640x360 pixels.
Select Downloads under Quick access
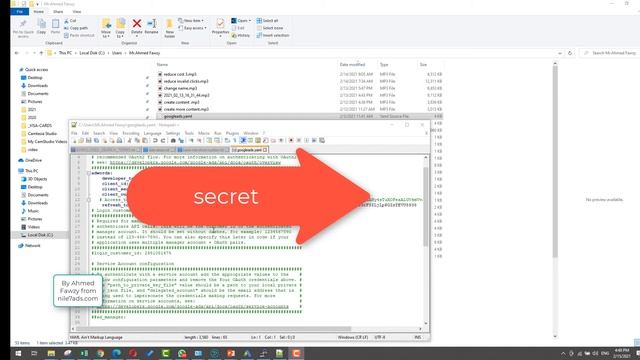coord(38,85)
